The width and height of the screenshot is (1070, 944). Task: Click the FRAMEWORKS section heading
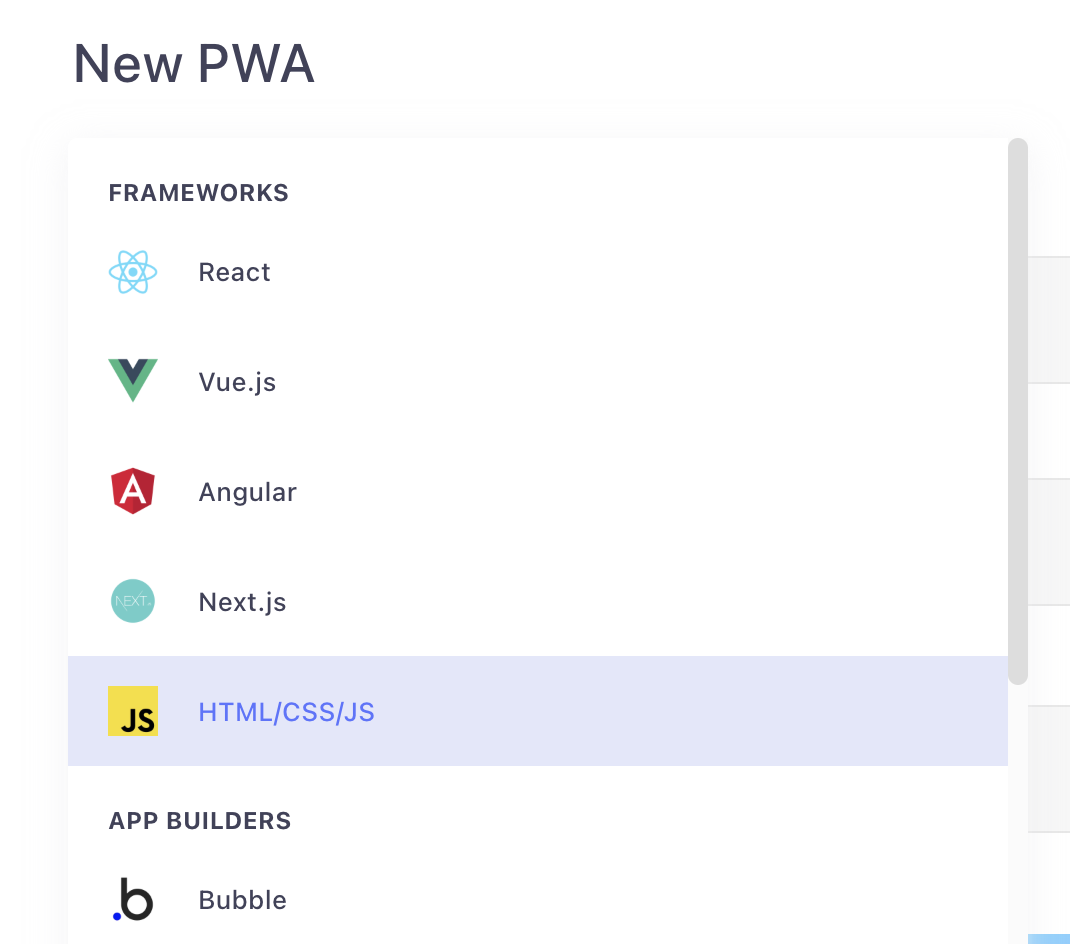point(199,193)
